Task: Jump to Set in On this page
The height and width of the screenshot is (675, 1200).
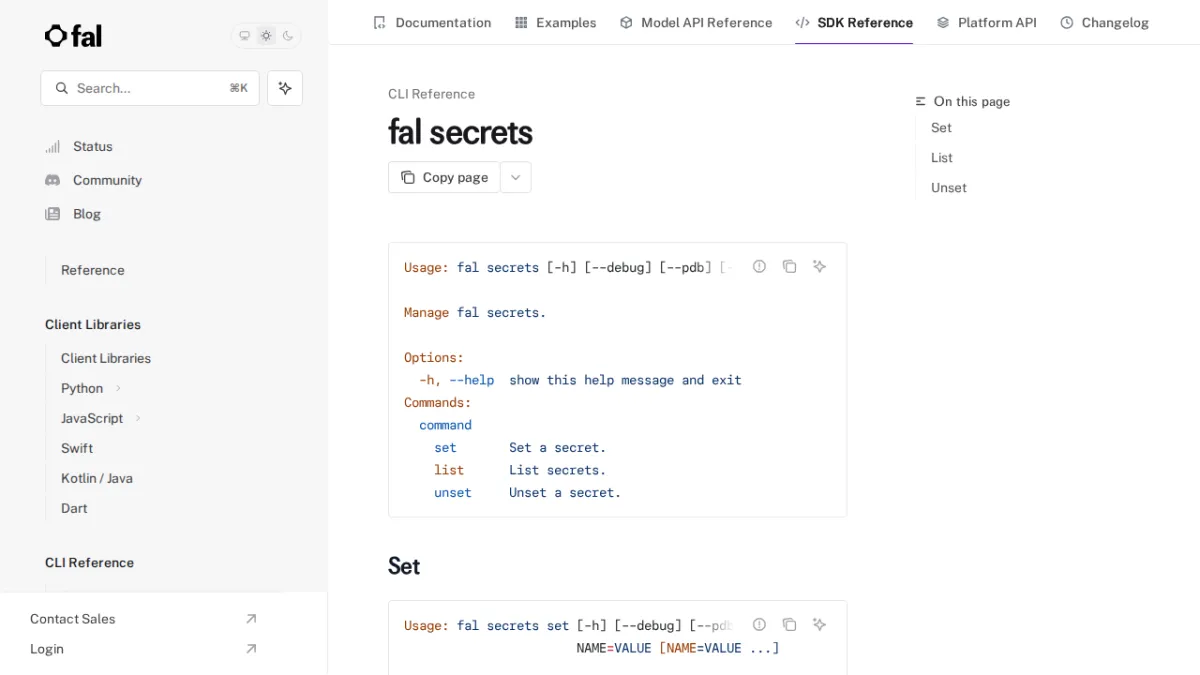Action: pos(941,128)
